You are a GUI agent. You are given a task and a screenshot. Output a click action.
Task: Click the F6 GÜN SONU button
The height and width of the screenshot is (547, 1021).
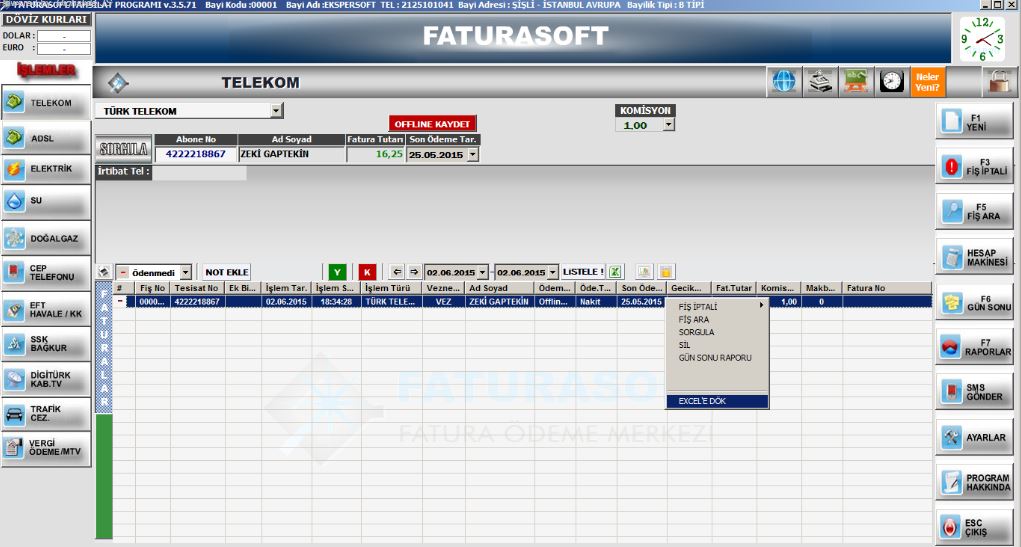click(975, 302)
